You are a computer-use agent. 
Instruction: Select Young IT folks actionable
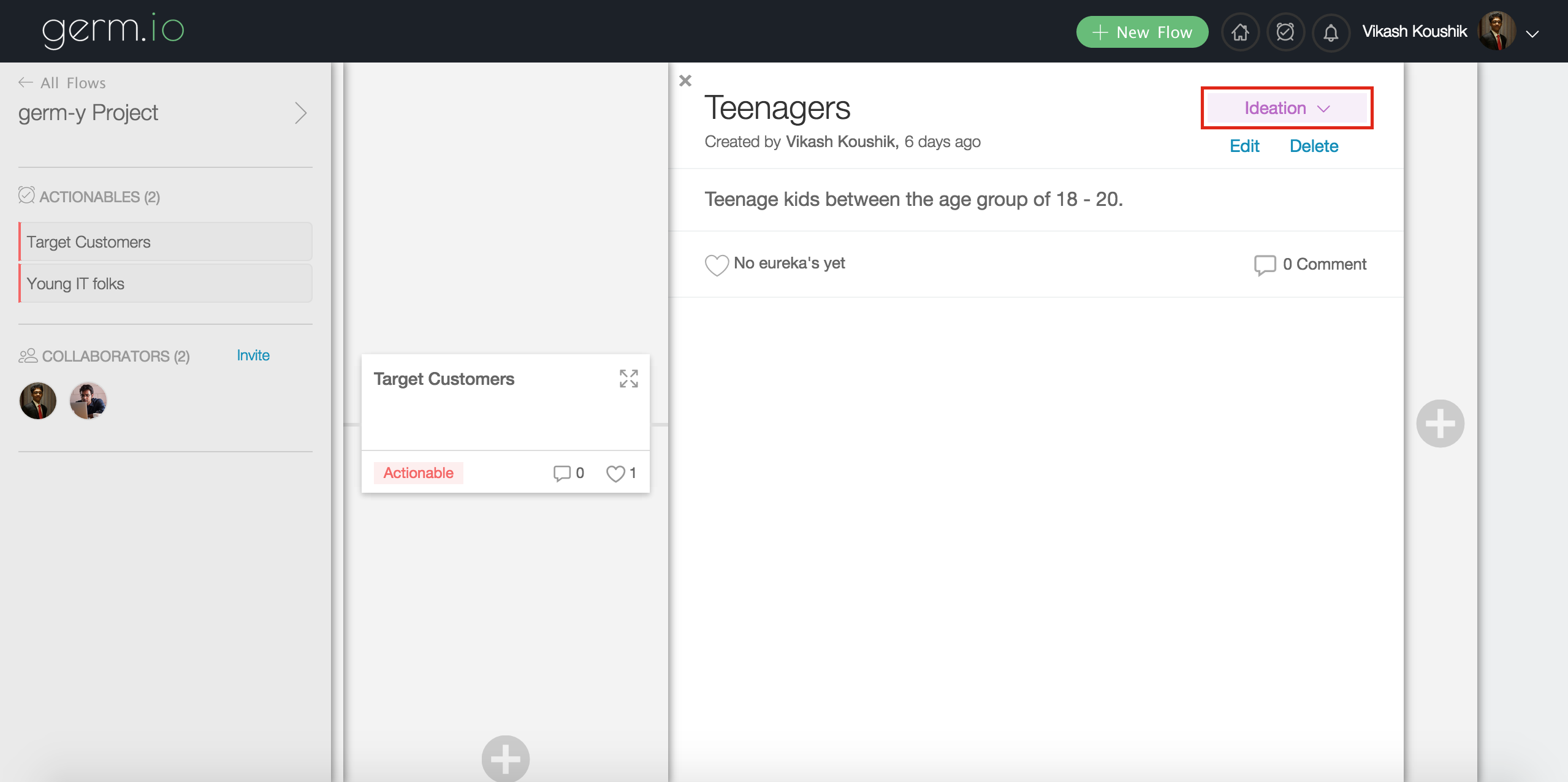[x=166, y=284]
